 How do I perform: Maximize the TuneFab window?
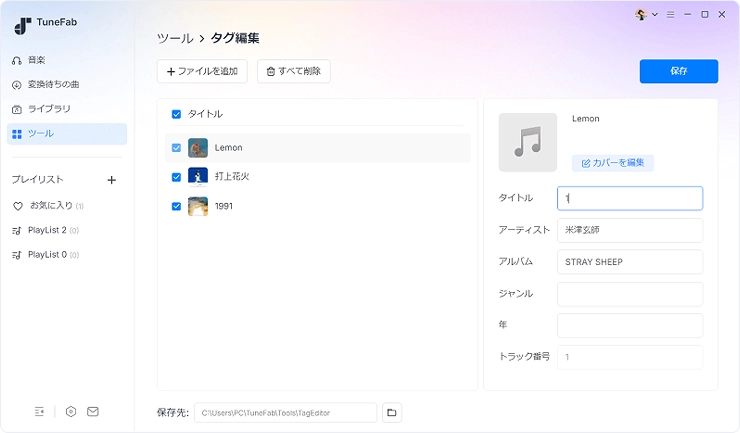pos(705,15)
